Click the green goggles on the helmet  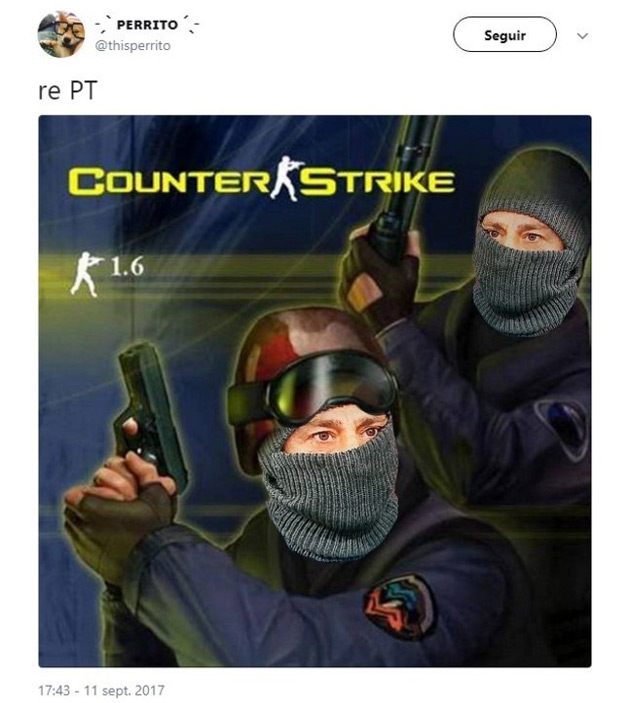(x=314, y=386)
